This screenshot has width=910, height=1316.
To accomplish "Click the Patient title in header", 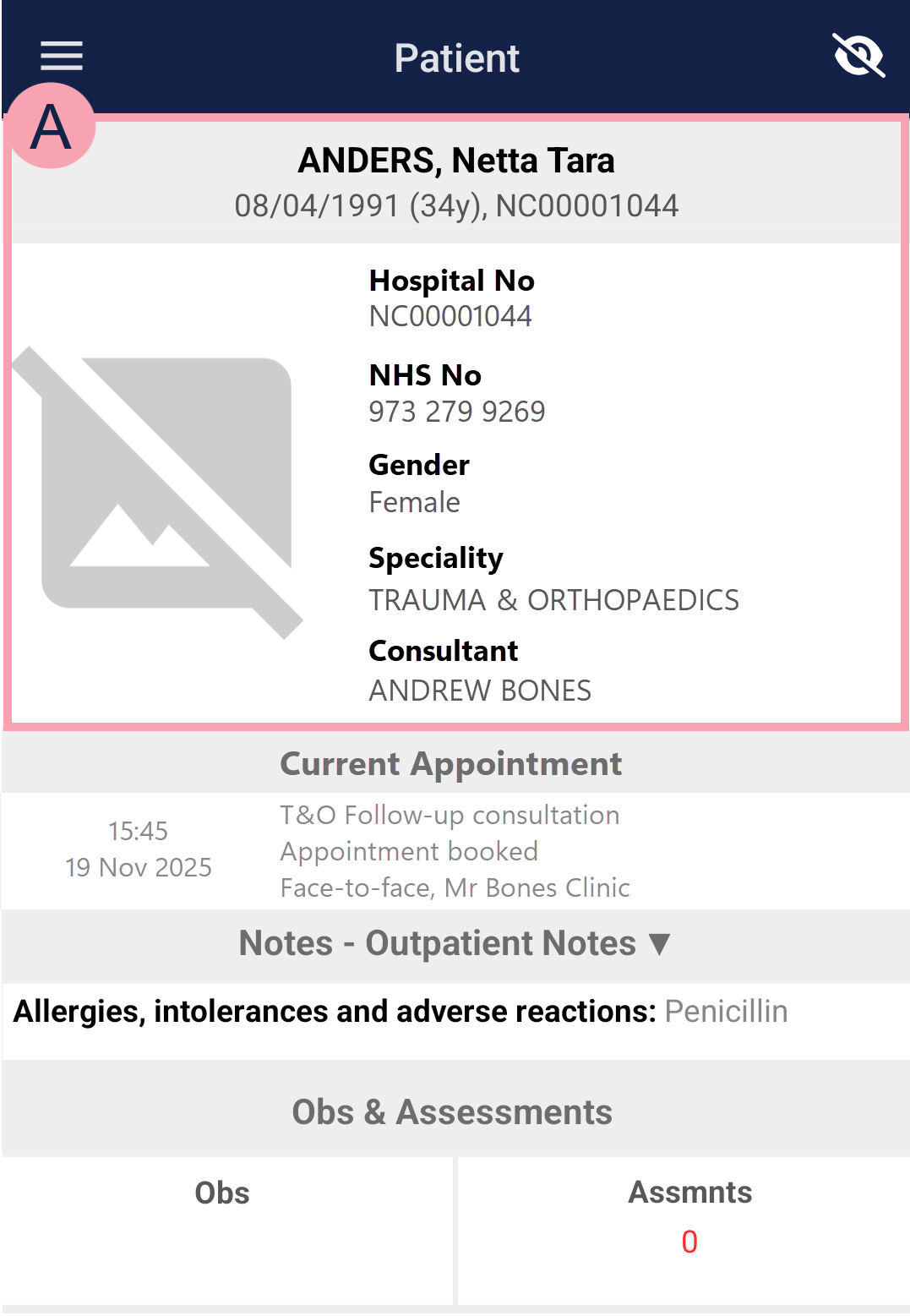I will click(x=456, y=58).
